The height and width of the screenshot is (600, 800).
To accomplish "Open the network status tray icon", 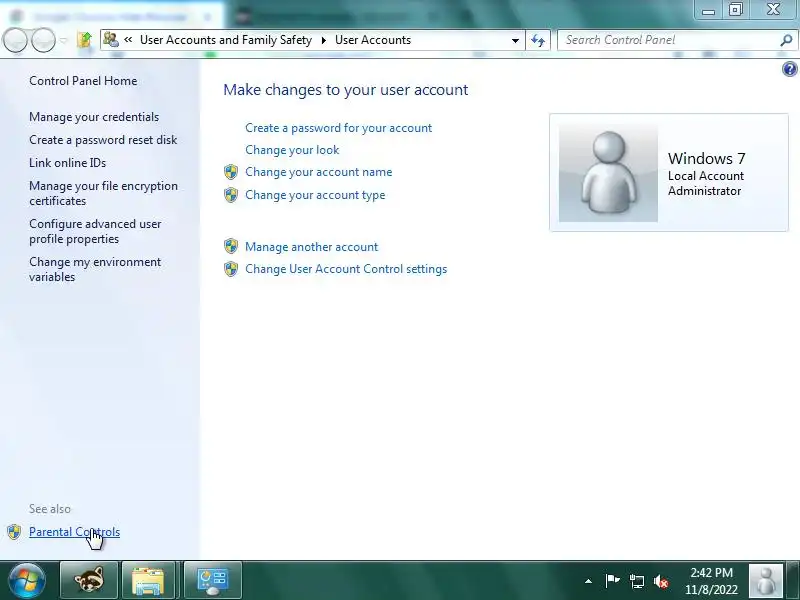I will 636,581.
